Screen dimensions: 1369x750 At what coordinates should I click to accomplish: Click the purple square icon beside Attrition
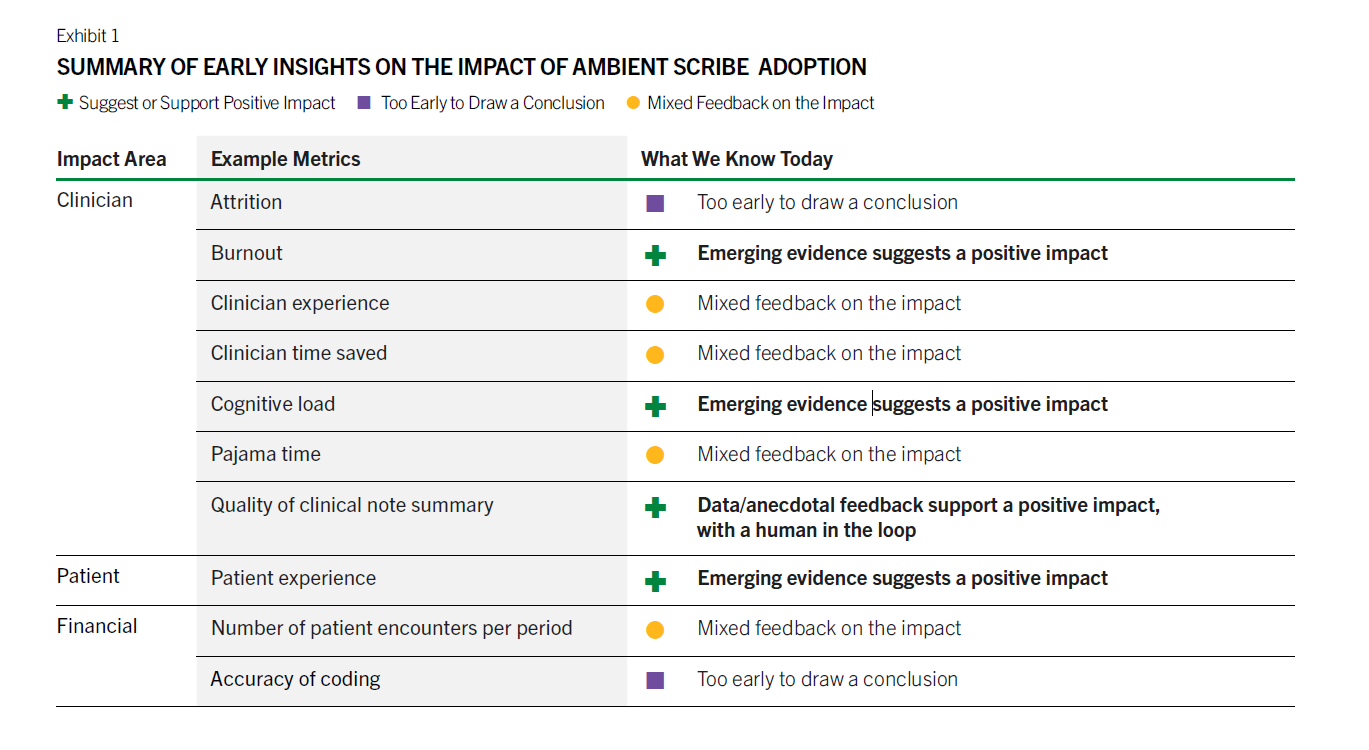point(655,203)
